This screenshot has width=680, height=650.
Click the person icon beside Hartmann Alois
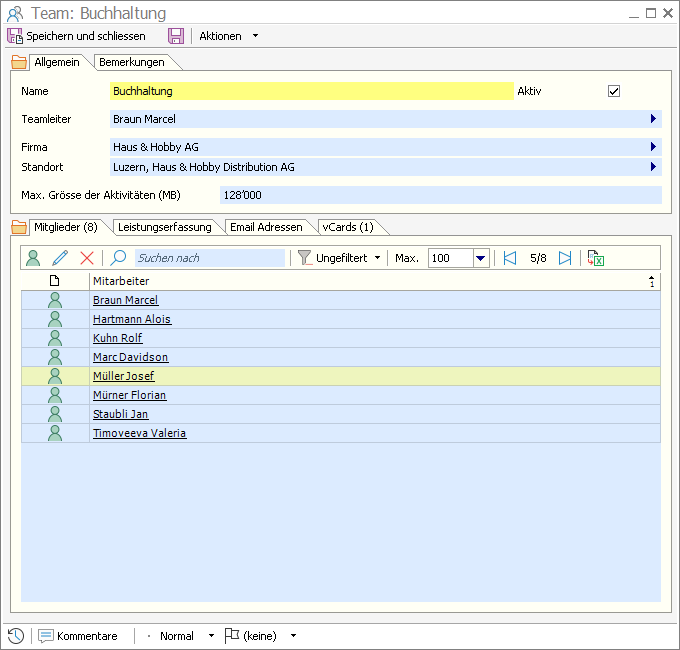pyautogui.click(x=55, y=319)
